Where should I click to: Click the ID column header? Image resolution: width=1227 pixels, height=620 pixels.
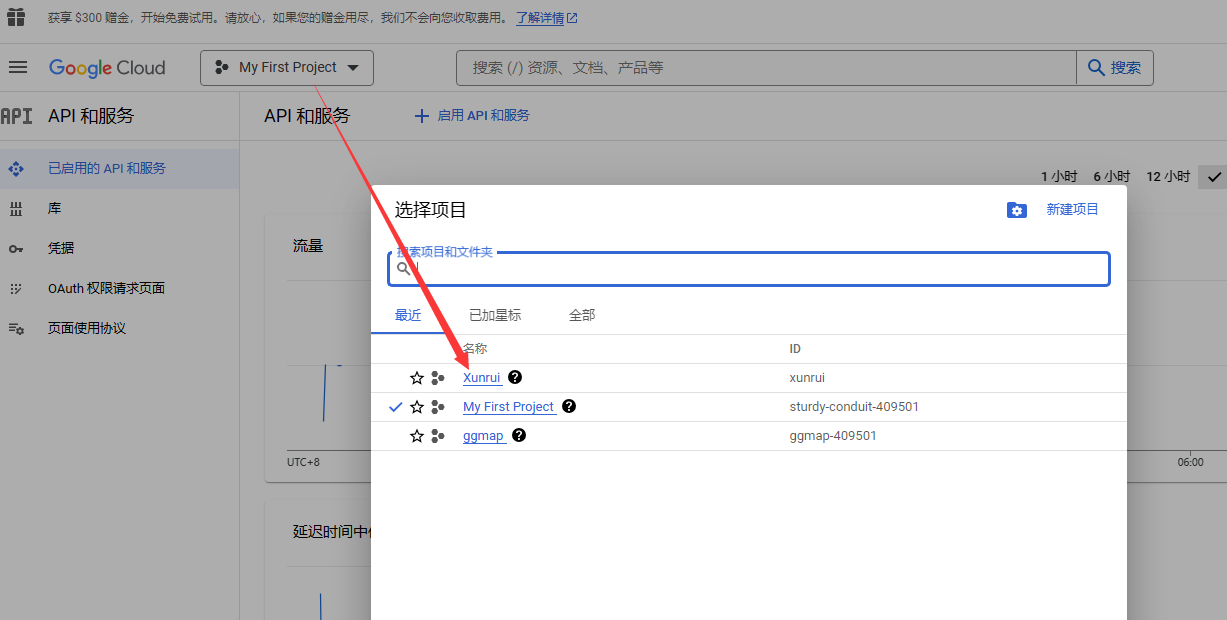point(795,349)
